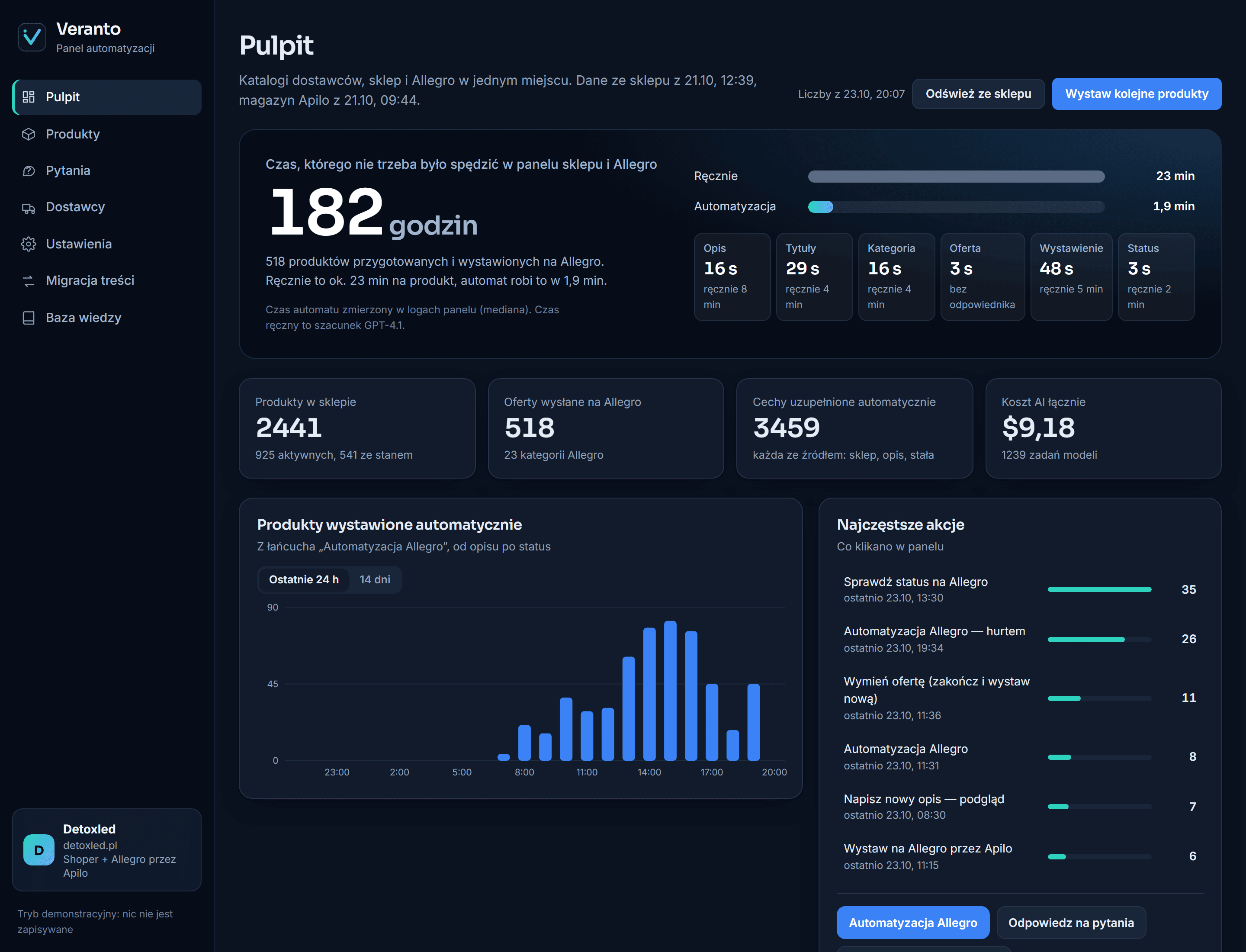Click Cechy uzupełnione automatycznie 3459 card
The width and height of the screenshot is (1246, 952).
[x=854, y=428]
